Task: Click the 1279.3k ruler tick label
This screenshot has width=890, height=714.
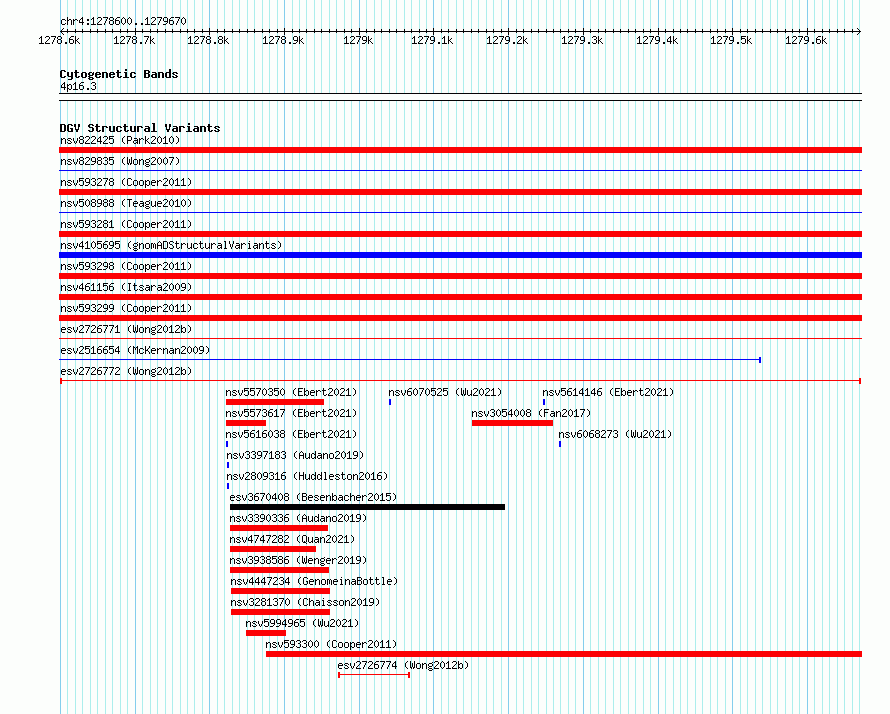Action: tap(582, 40)
